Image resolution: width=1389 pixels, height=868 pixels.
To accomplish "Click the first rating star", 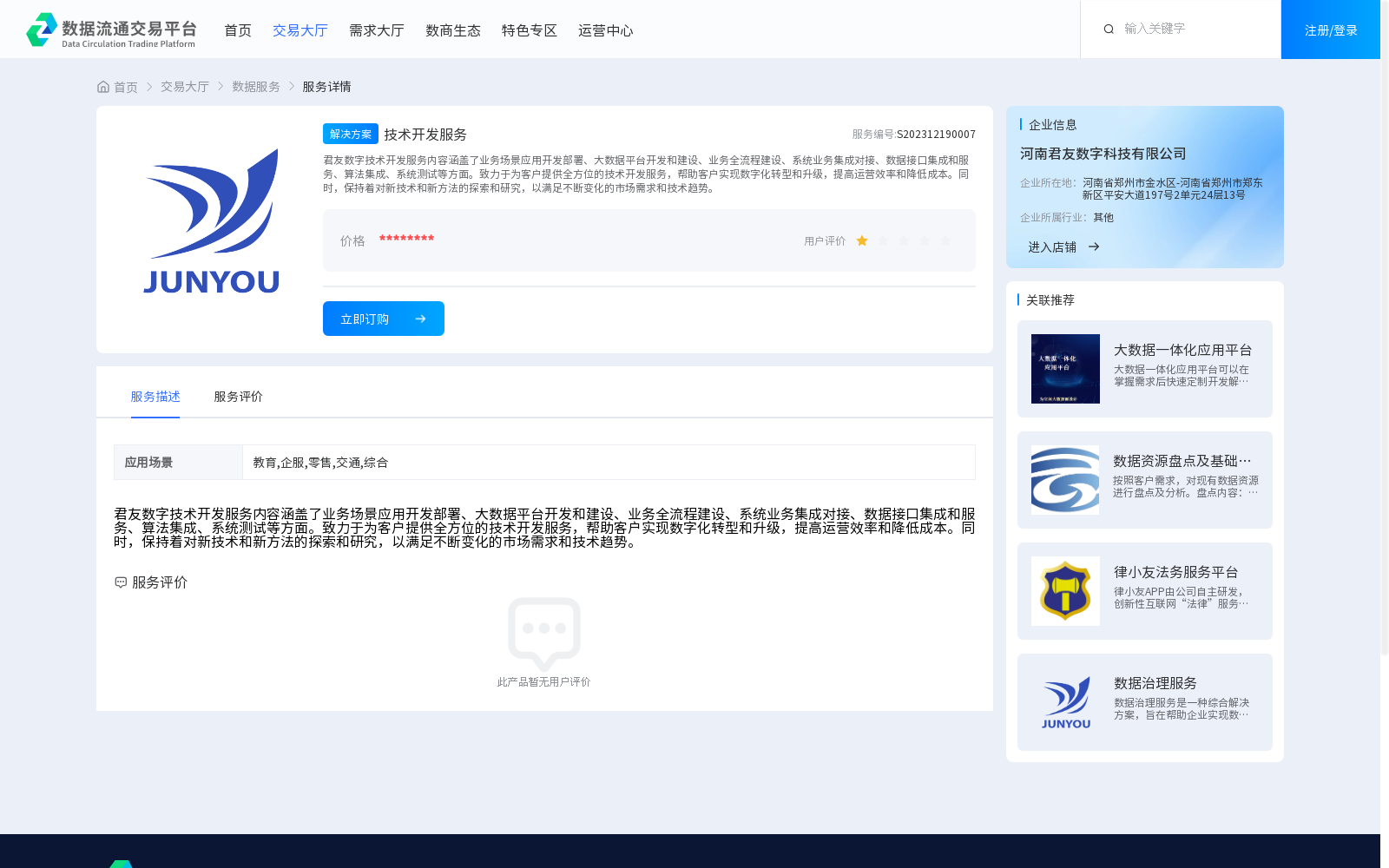I will pos(862,240).
